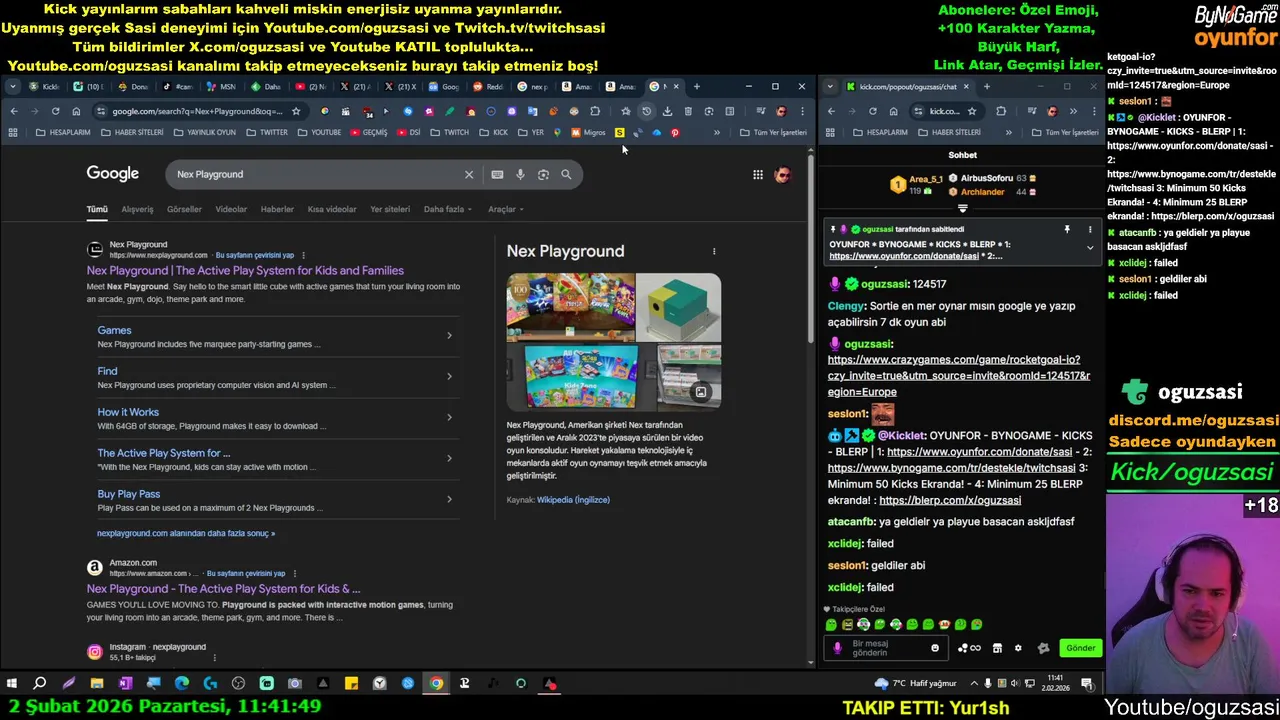Bookmark this Google page with star icon
Image resolution: width=1280 pixels, height=720 pixels.
(x=296, y=111)
